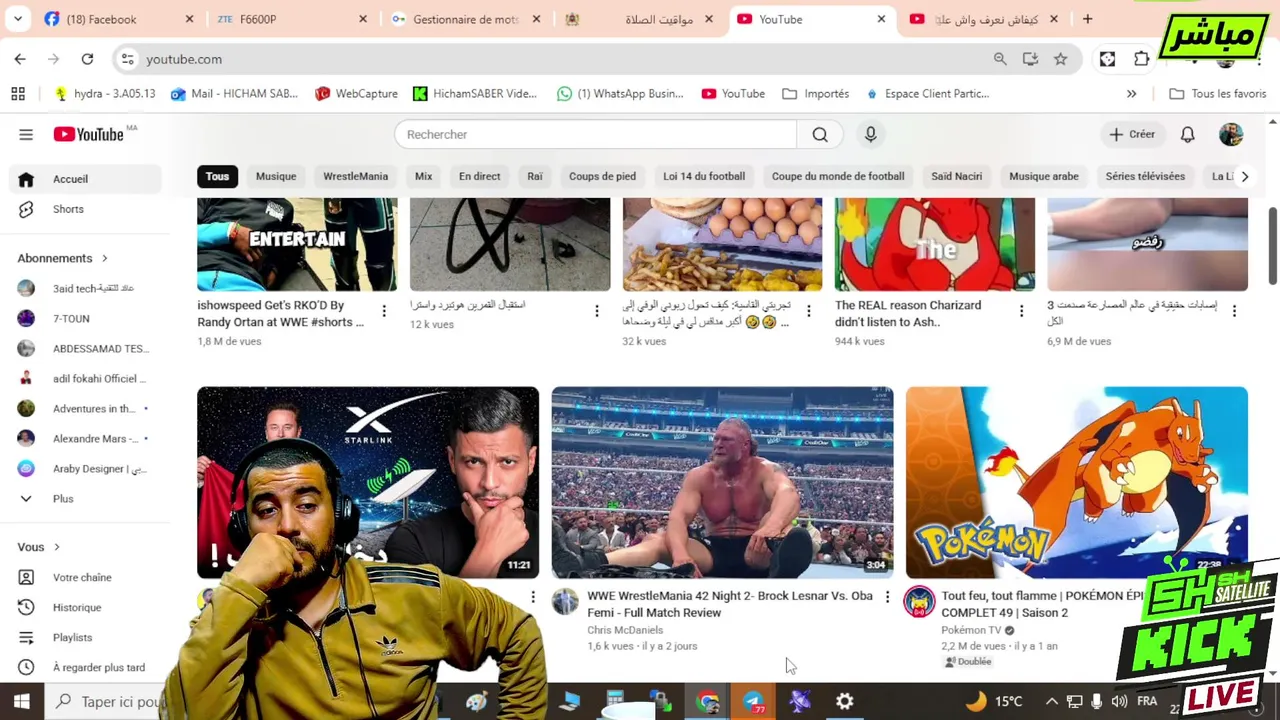The height and width of the screenshot is (720, 1280).
Task: Select the Saïd Naciri chip
Action: [x=956, y=176]
